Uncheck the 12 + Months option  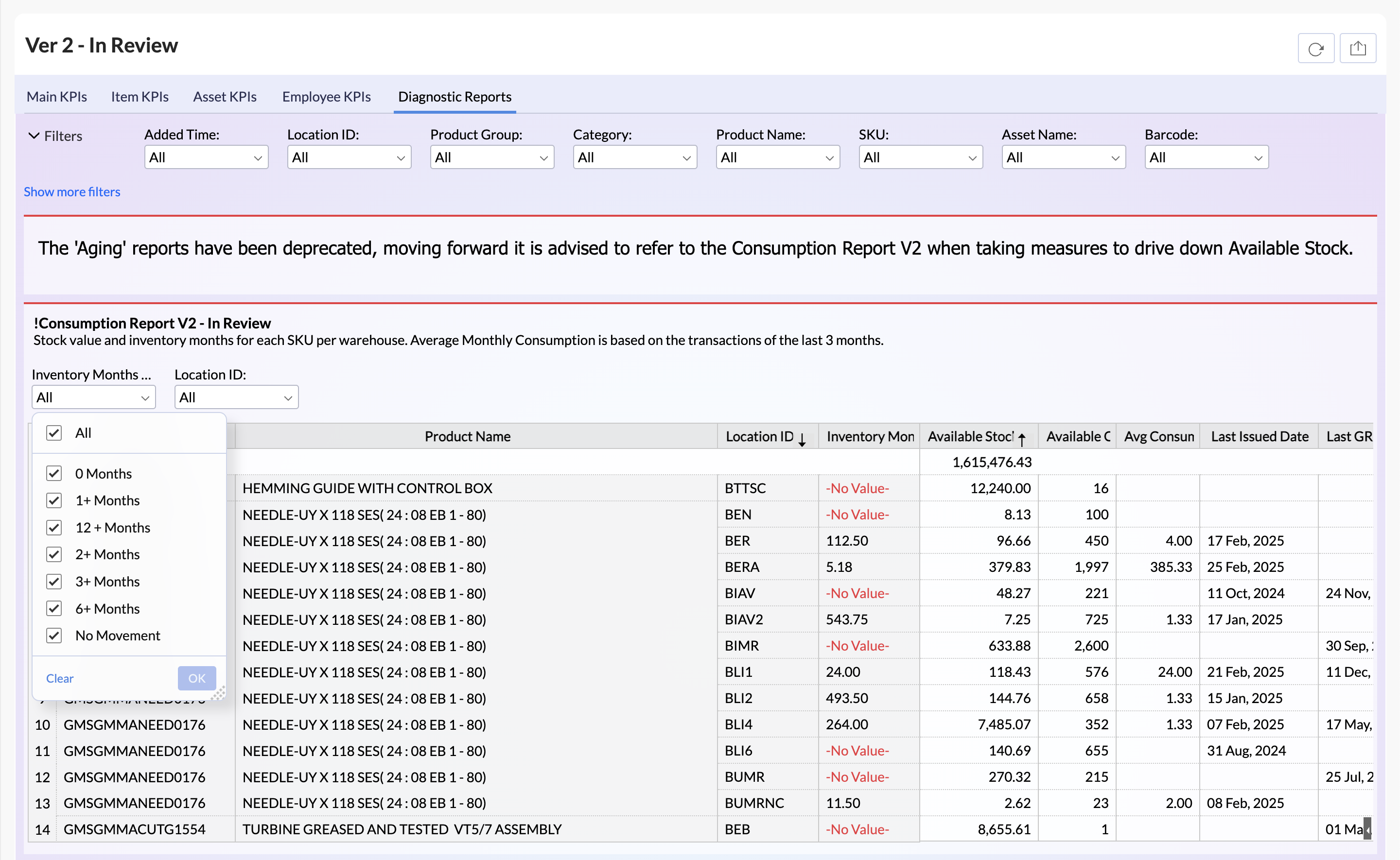[54, 527]
